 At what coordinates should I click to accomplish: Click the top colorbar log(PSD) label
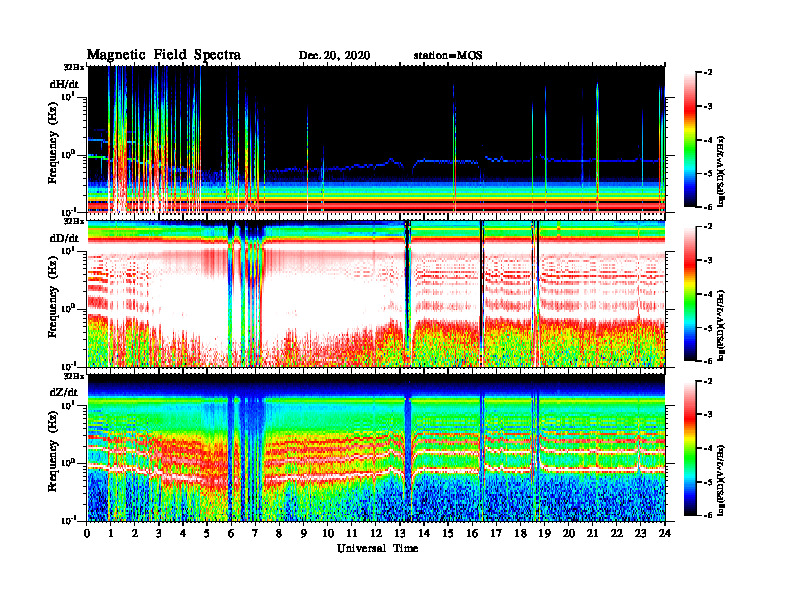pos(721,171)
